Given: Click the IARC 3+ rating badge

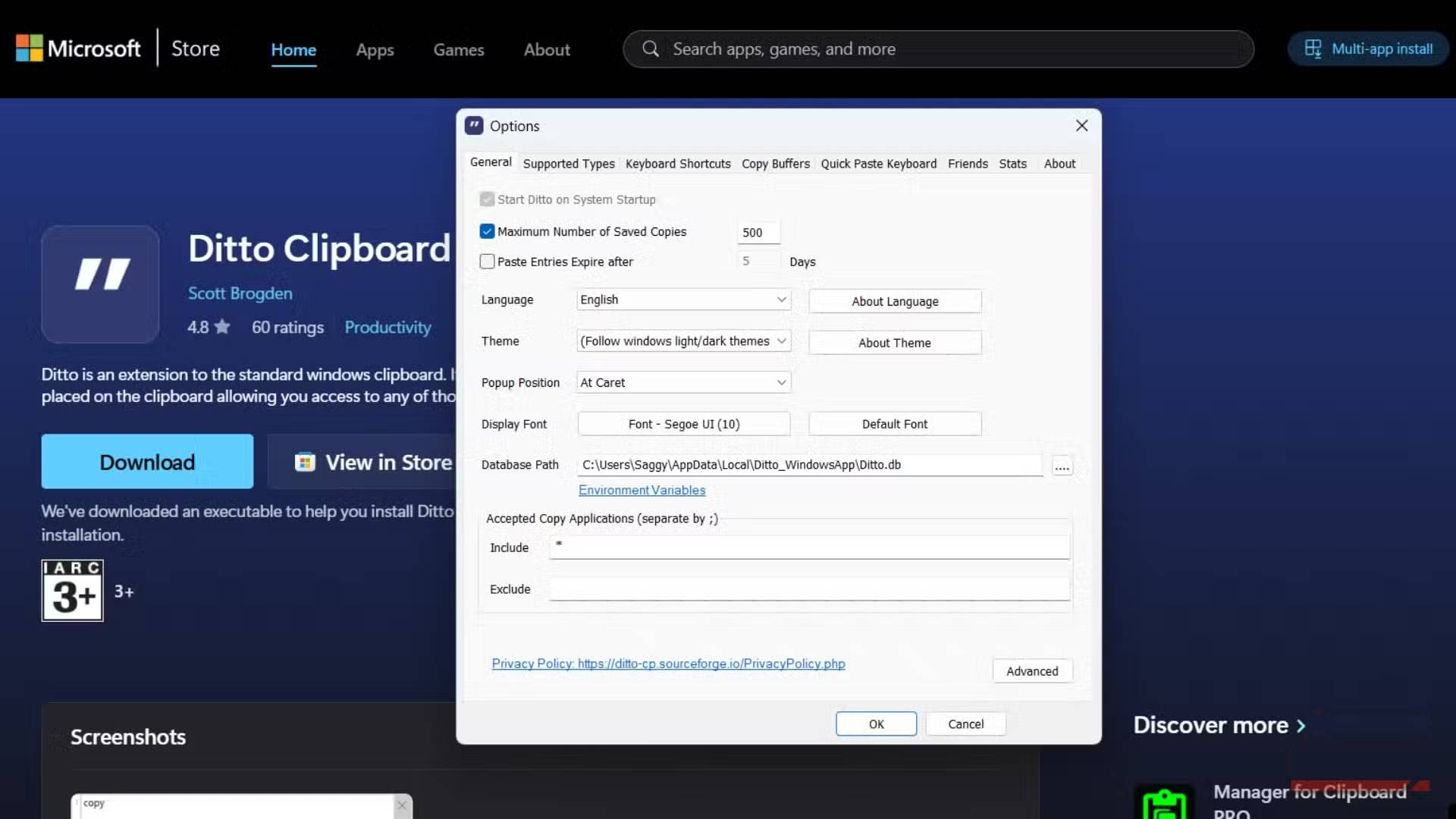Looking at the screenshot, I should (x=72, y=591).
